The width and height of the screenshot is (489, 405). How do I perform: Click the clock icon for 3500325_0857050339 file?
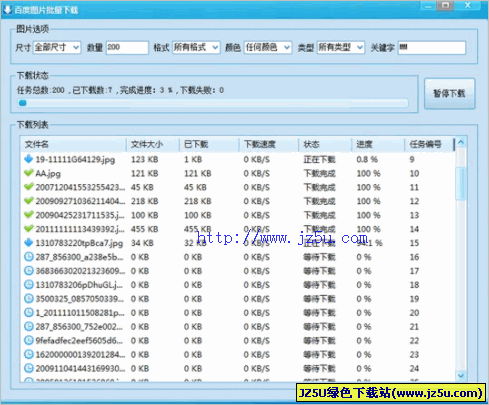tap(29, 299)
